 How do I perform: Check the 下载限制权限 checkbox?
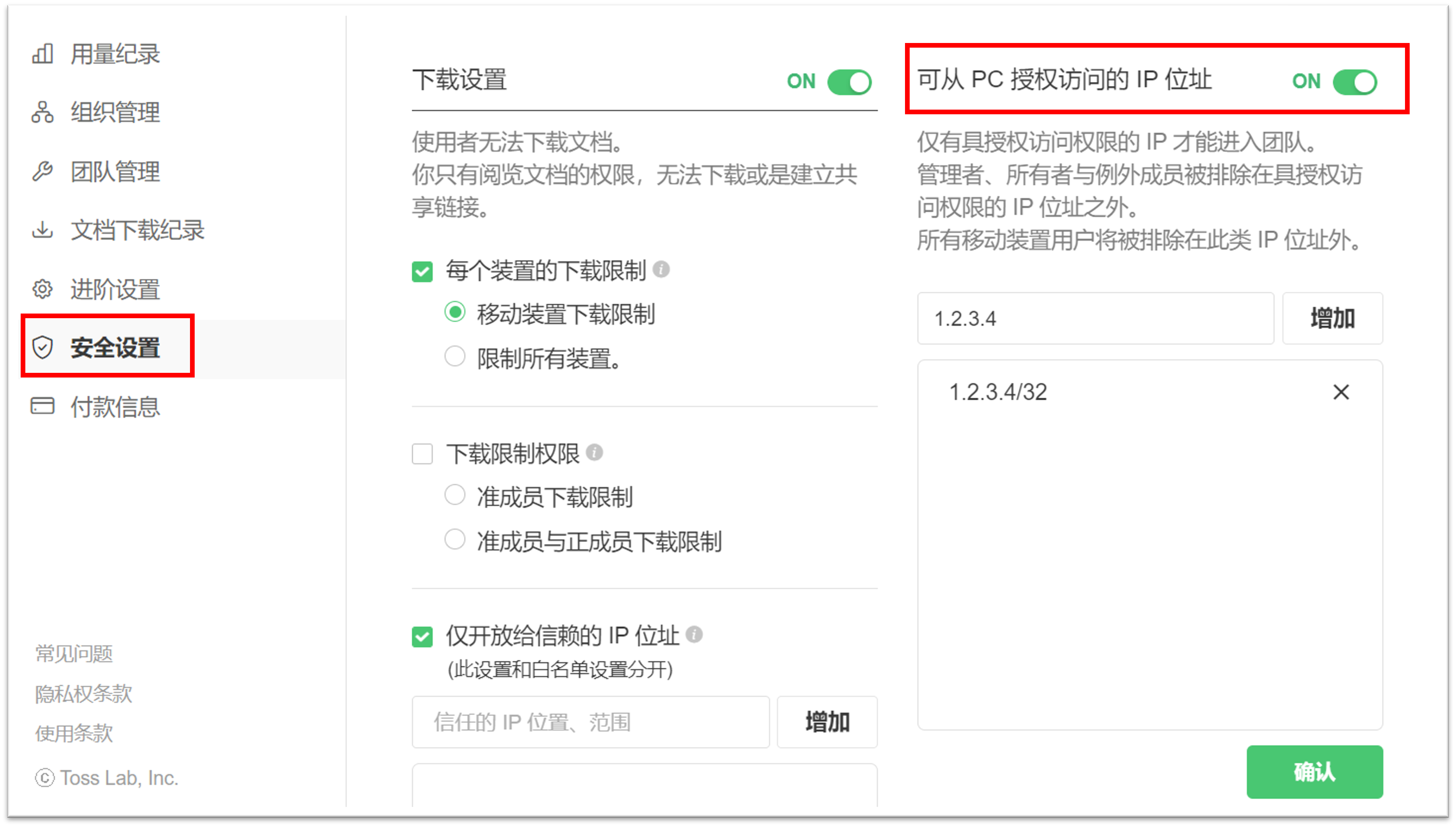(422, 454)
